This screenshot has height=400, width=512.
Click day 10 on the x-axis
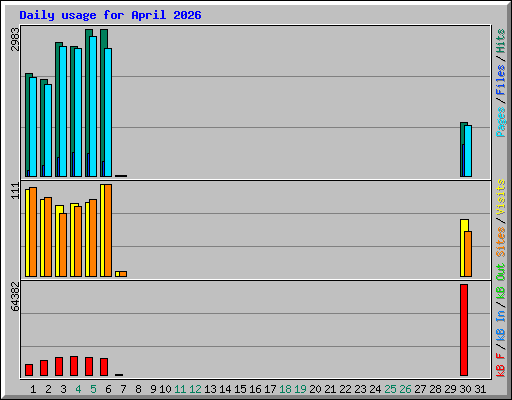[x=165, y=389]
